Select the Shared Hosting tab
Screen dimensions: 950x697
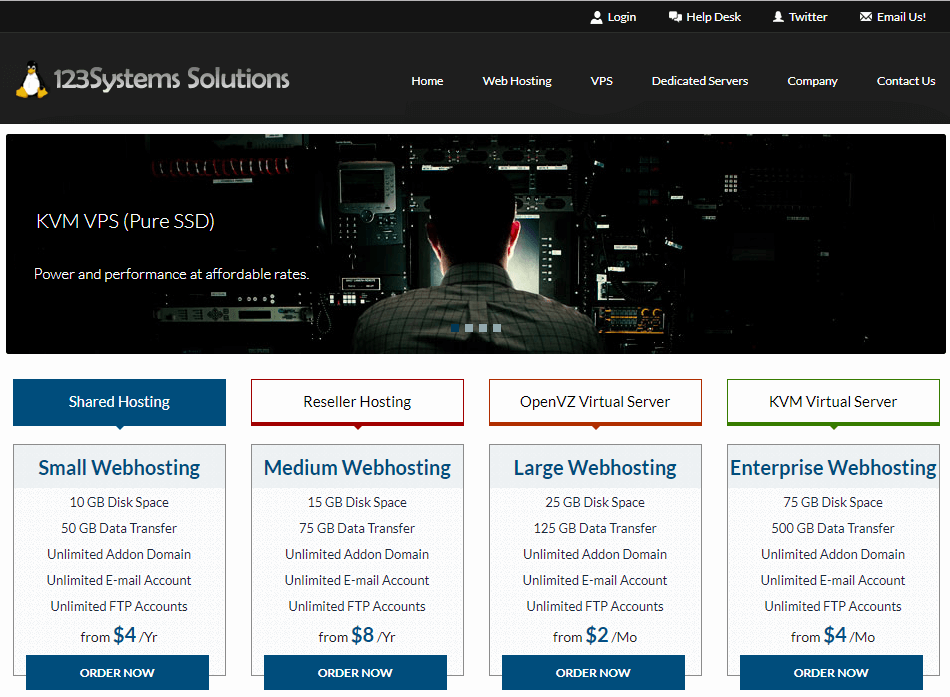pos(119,402)
